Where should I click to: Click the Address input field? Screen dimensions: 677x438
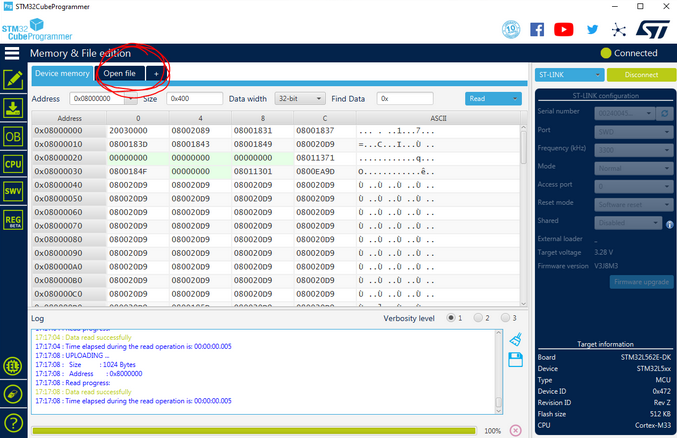[x=97, y=98]
